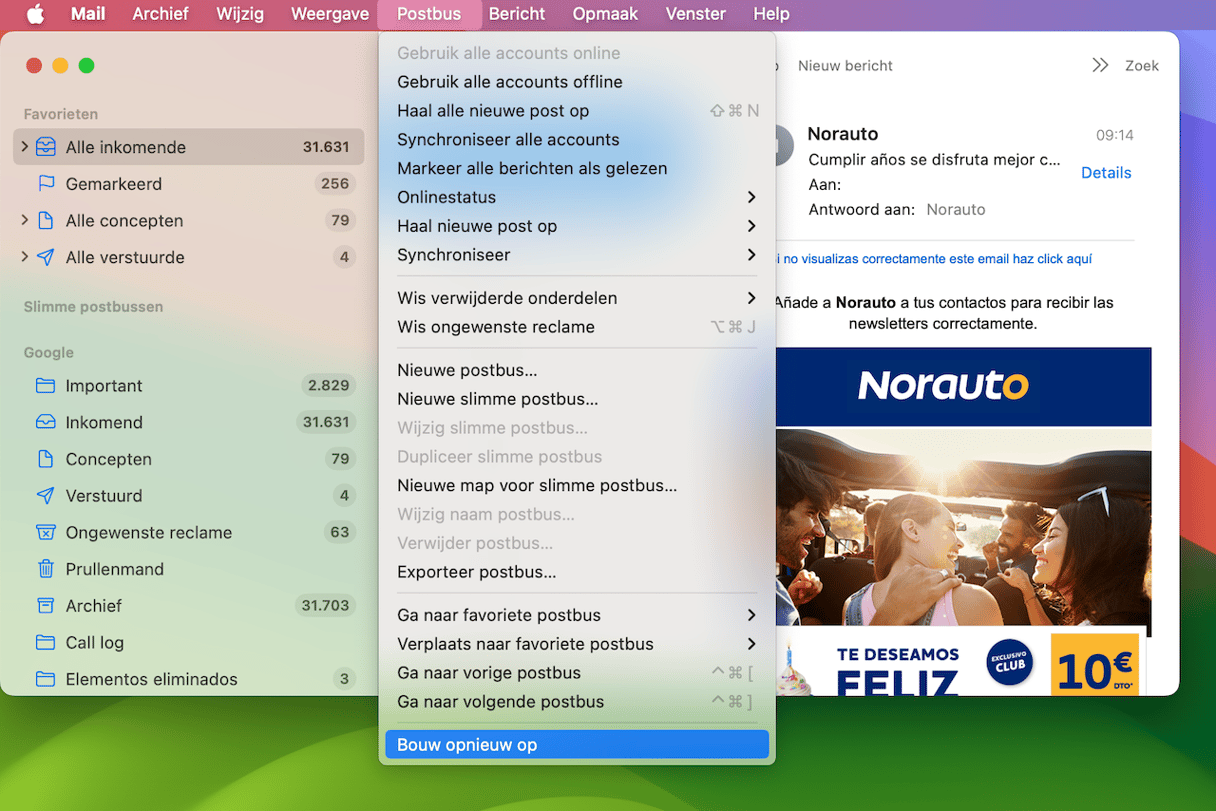This screenshot has height=811, width=1216.
Task: Choose Haal alle nieuwe post op
Action: click(577, 111)
